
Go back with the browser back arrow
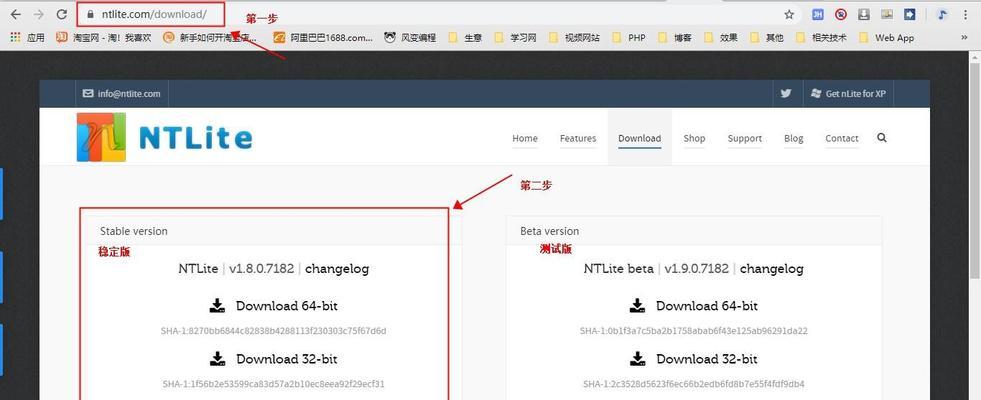point(16,14)
